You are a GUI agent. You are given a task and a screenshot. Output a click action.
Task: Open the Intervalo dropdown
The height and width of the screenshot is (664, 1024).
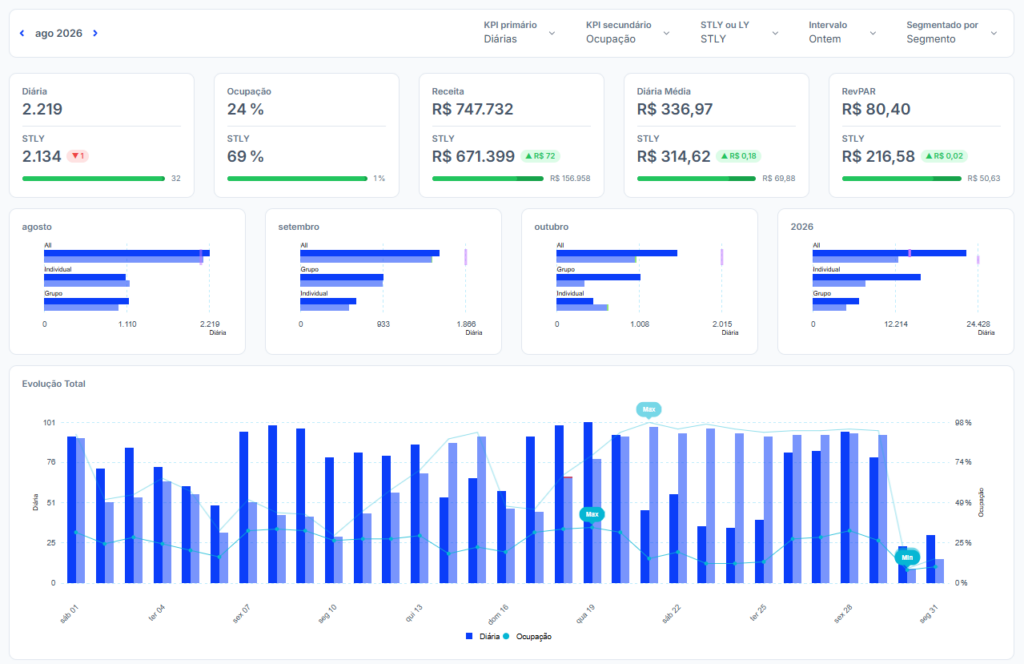842,33
